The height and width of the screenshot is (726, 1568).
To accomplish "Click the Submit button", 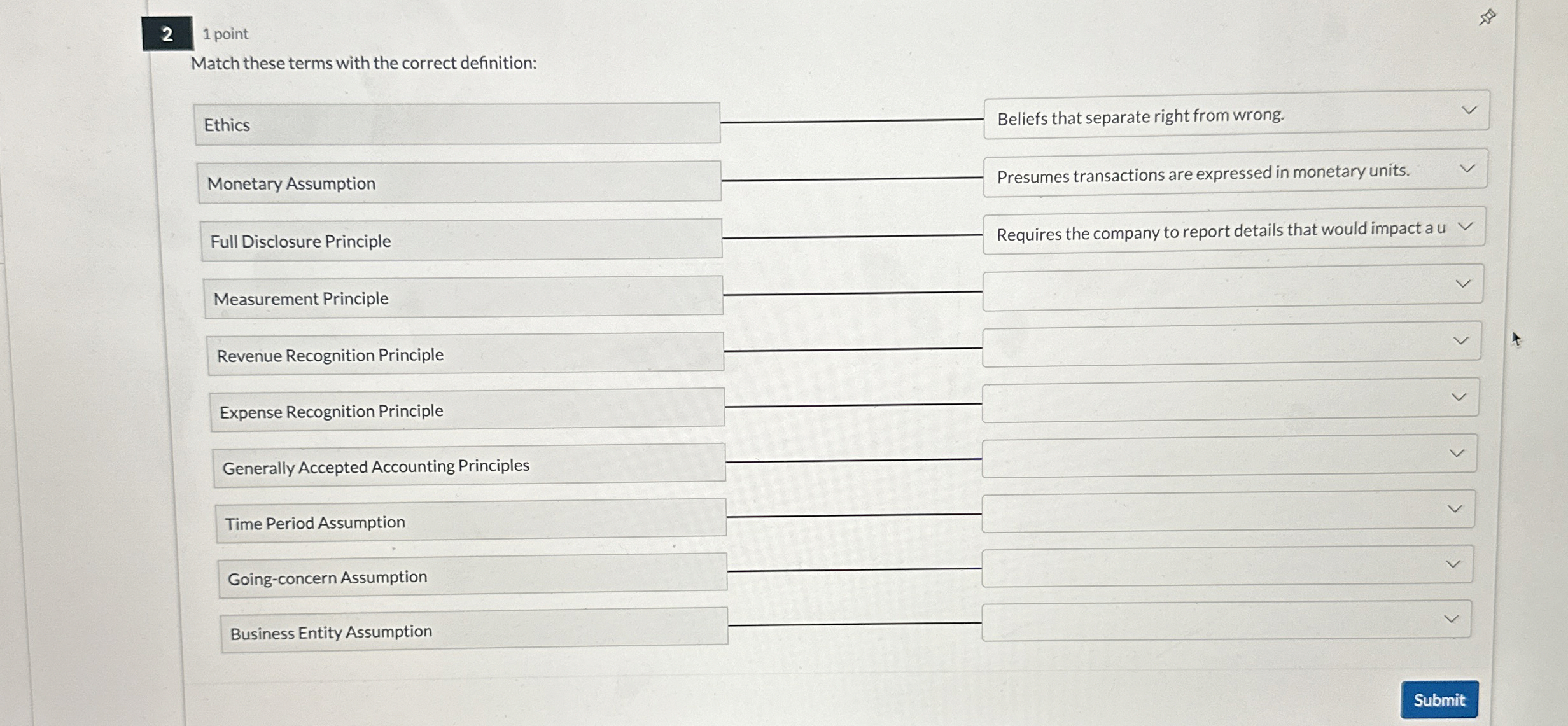I will click(1438, 699).
